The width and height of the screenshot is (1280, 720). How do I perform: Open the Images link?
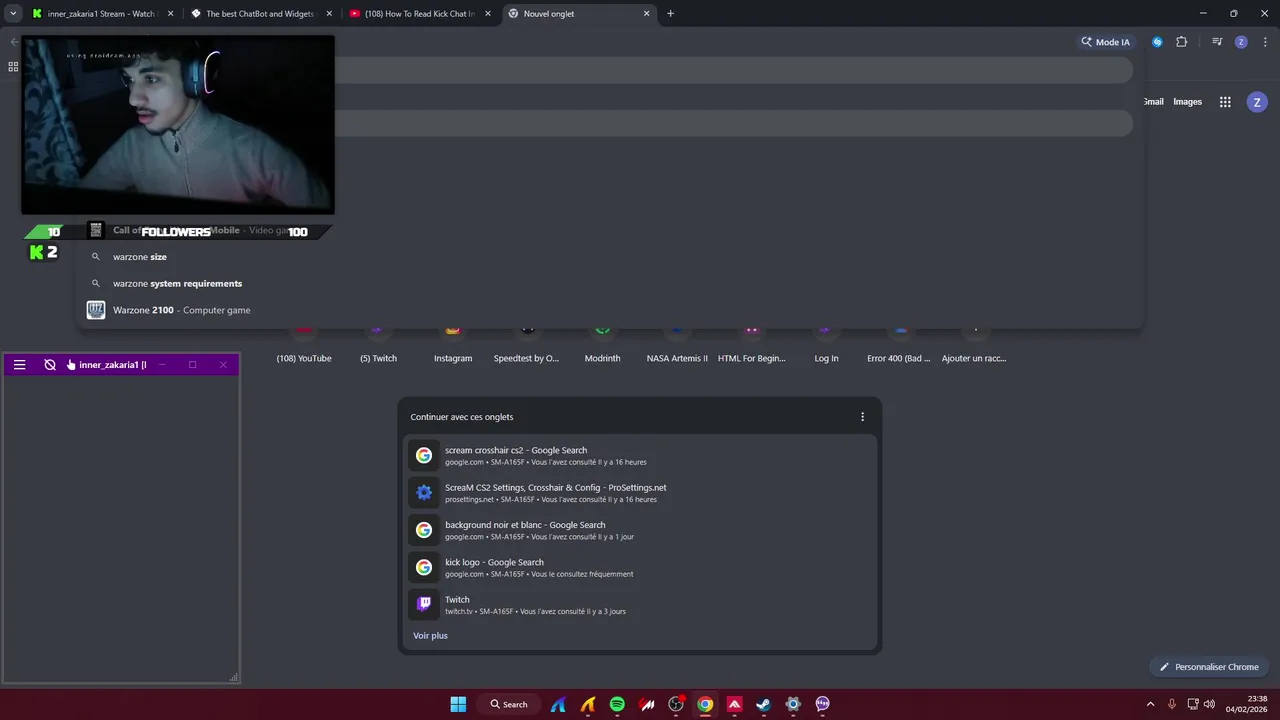[1187, 102]
